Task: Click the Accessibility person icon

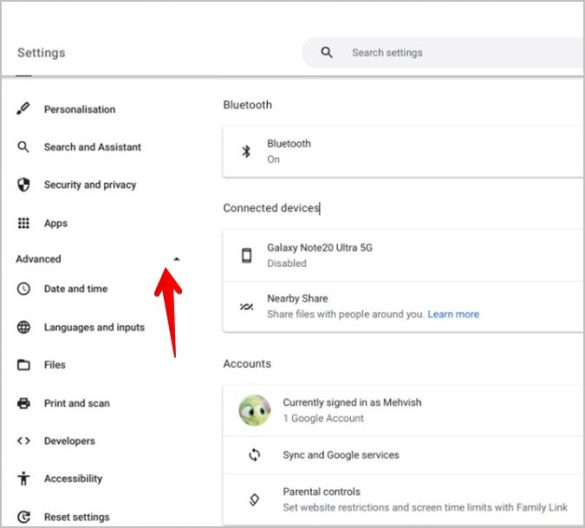Action: [24, 478]
